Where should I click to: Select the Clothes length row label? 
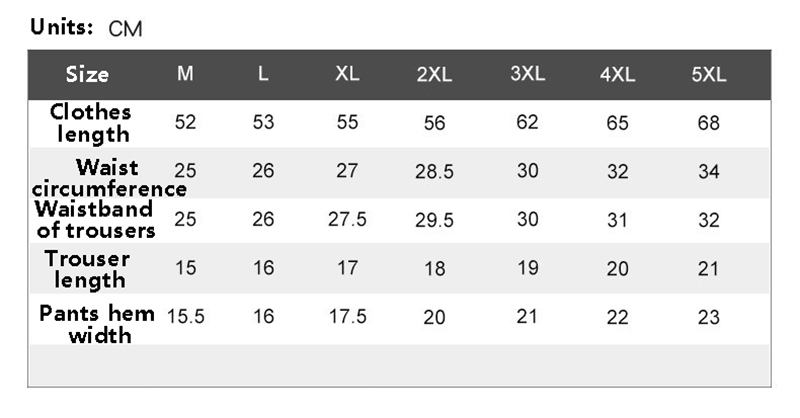[x=91, y=124]
